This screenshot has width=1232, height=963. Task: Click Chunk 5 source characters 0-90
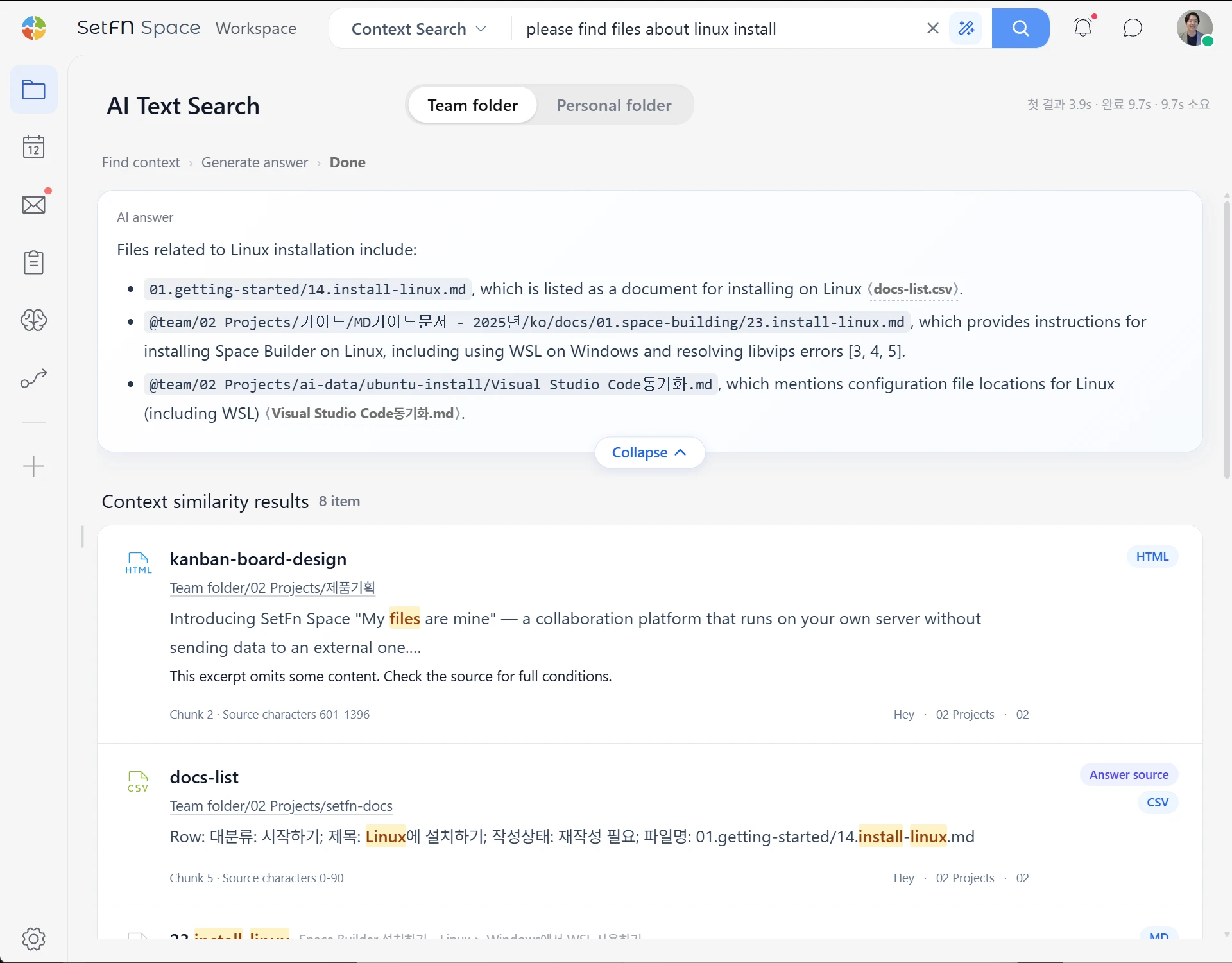(x=257, y=878)
